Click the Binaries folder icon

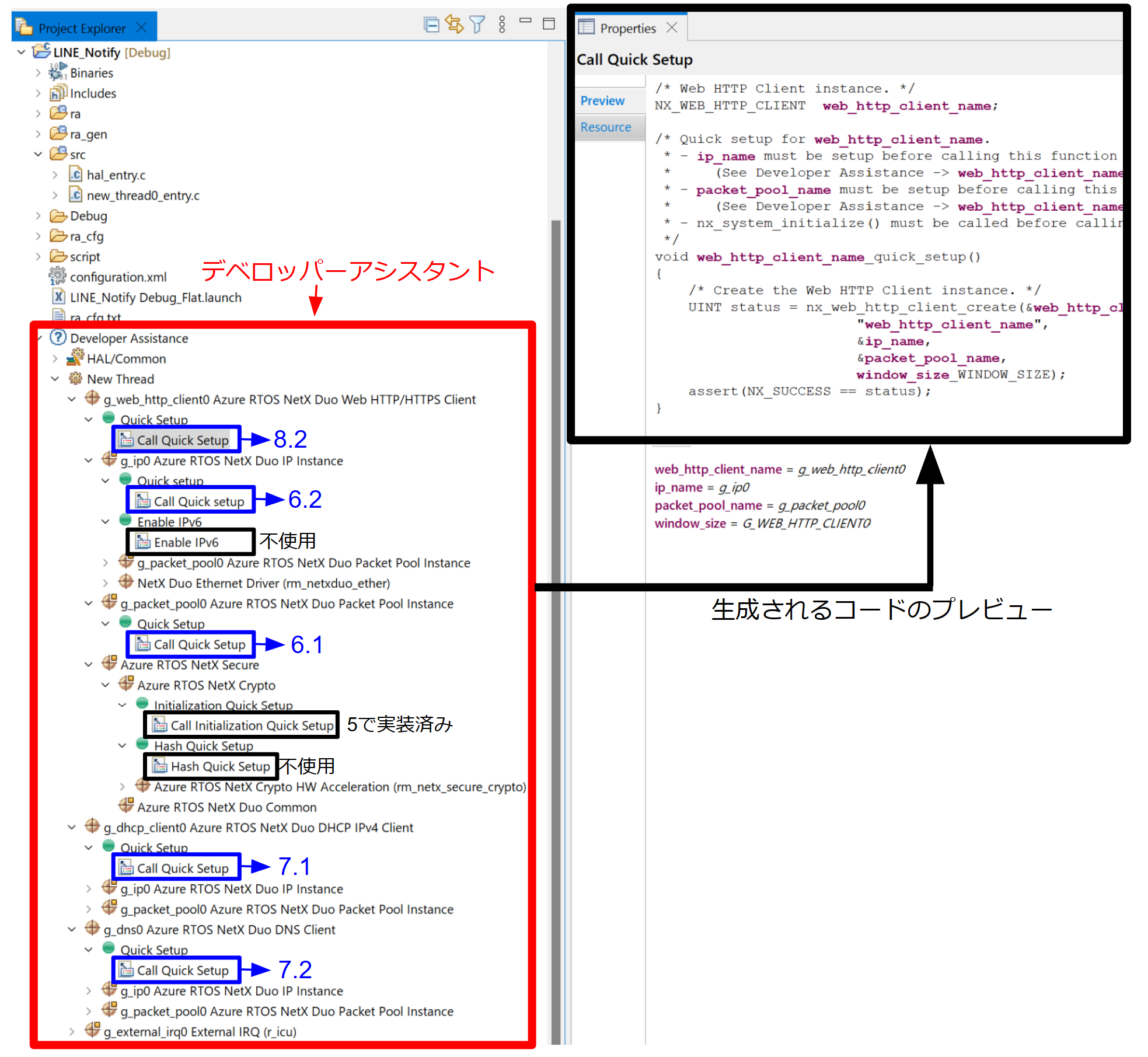57,72
